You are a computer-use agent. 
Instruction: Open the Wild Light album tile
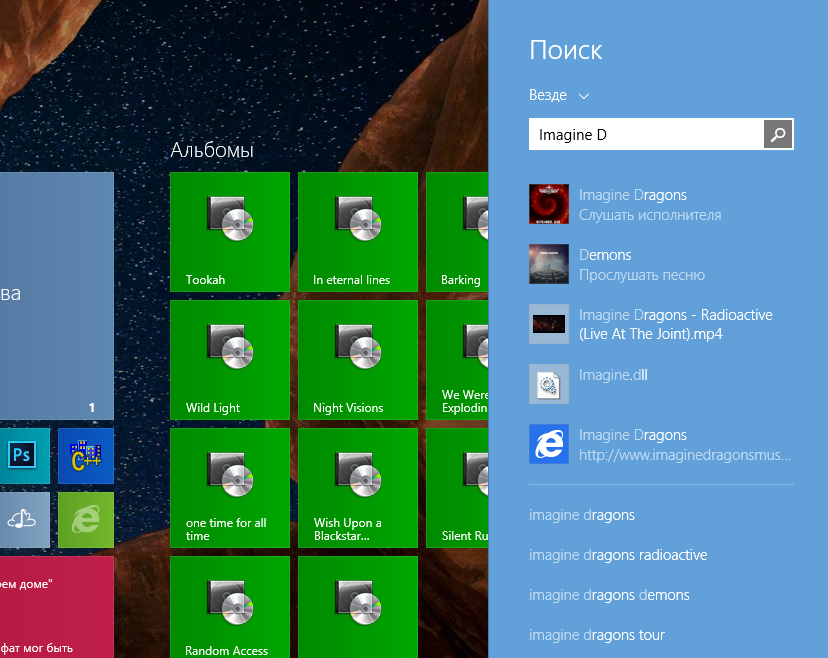click(x=230, y=360)
